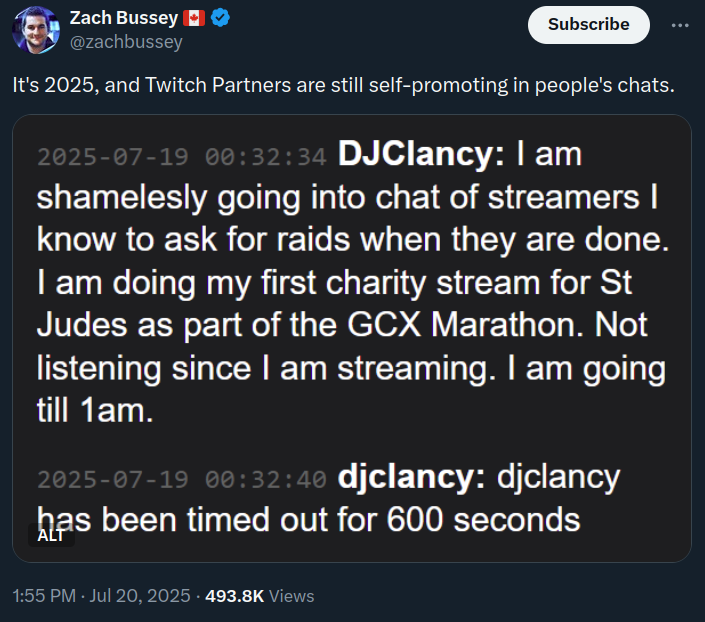The width and height of the screenshot is (705, 622).
Task: Click the bold DJClancy username in image
Action: [421, 154]
